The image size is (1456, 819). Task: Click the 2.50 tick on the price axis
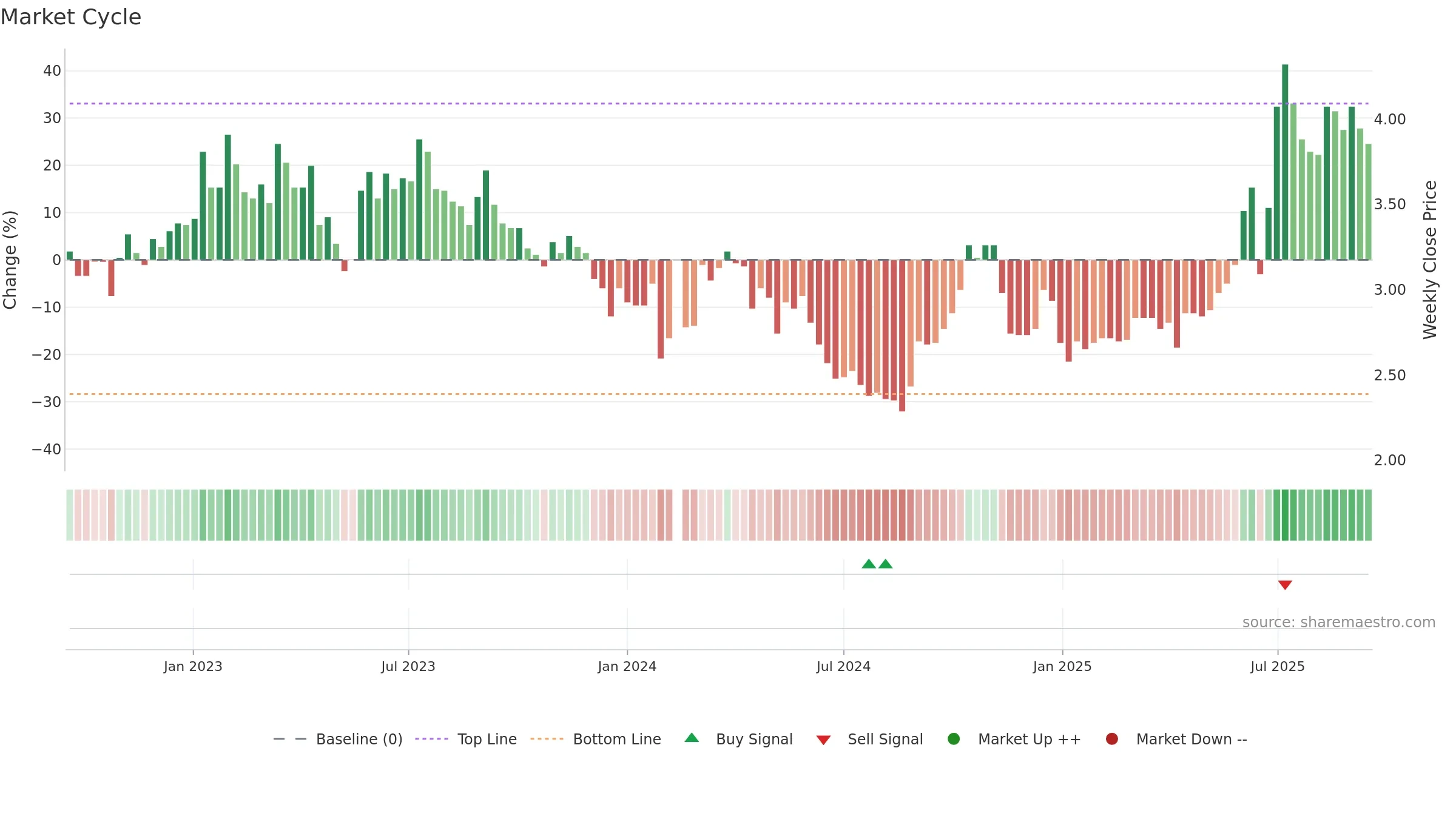pos(1390,375)
